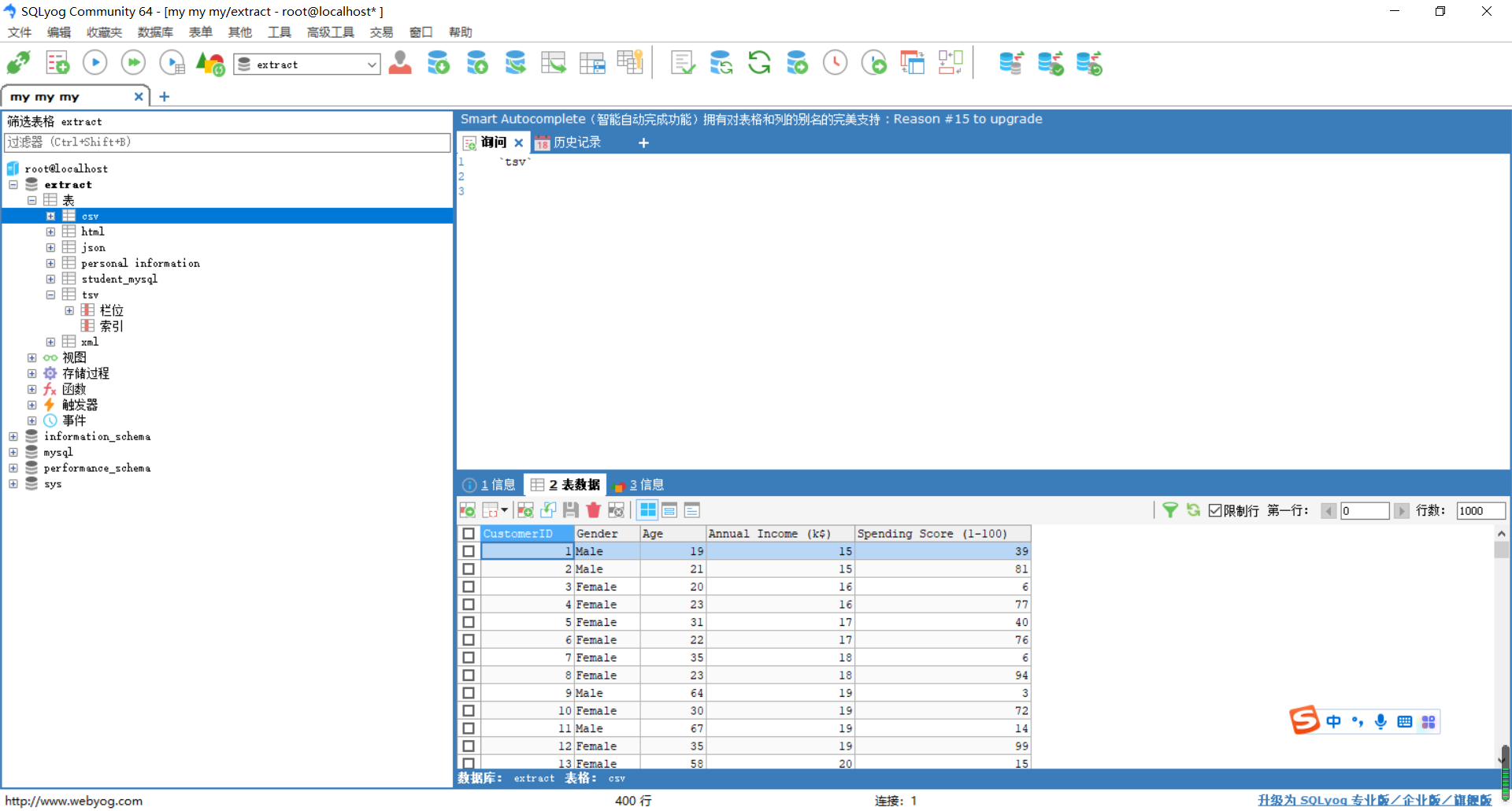Open the green filter funnel icon
The width and height of the screenshot is (1512, 811).
click(1170, 510)
